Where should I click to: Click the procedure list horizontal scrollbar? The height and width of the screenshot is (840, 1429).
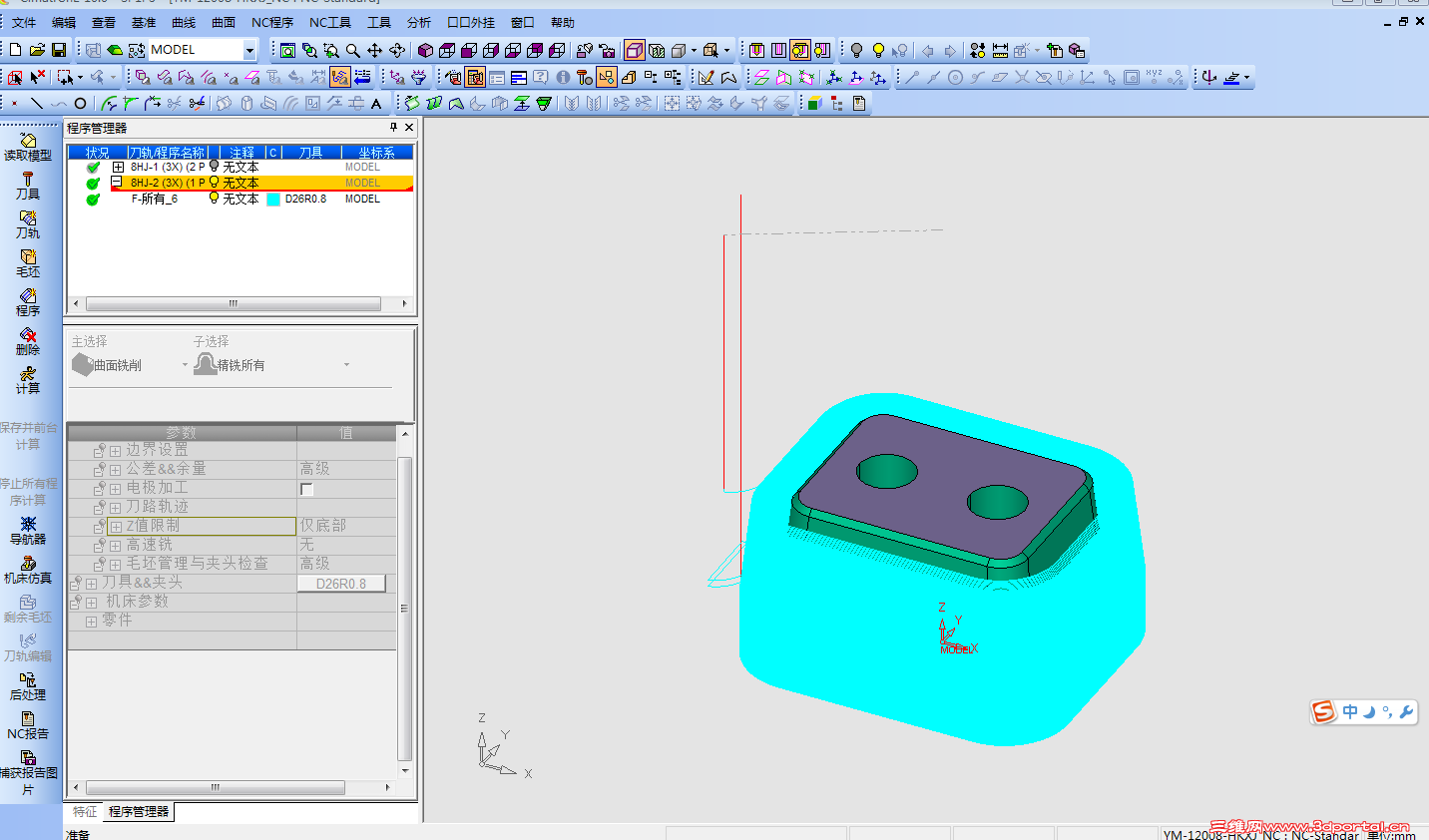(234, 304)
